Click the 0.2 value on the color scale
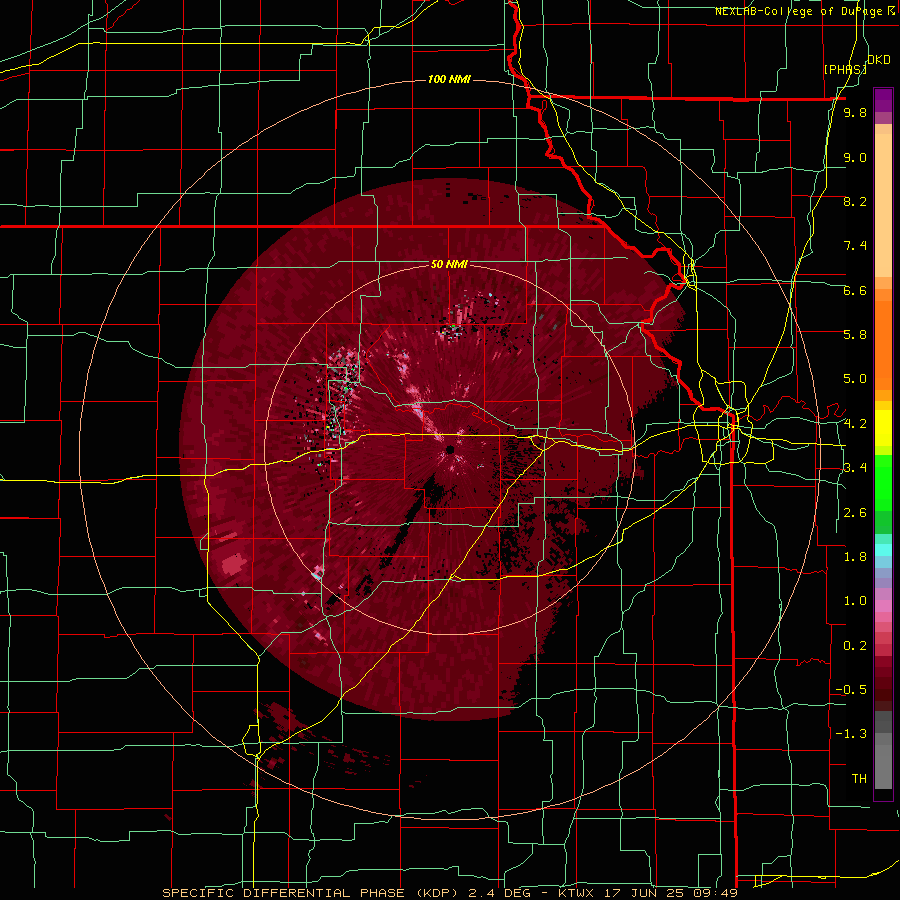The image size is (900, 900). (x=855, y=646)
